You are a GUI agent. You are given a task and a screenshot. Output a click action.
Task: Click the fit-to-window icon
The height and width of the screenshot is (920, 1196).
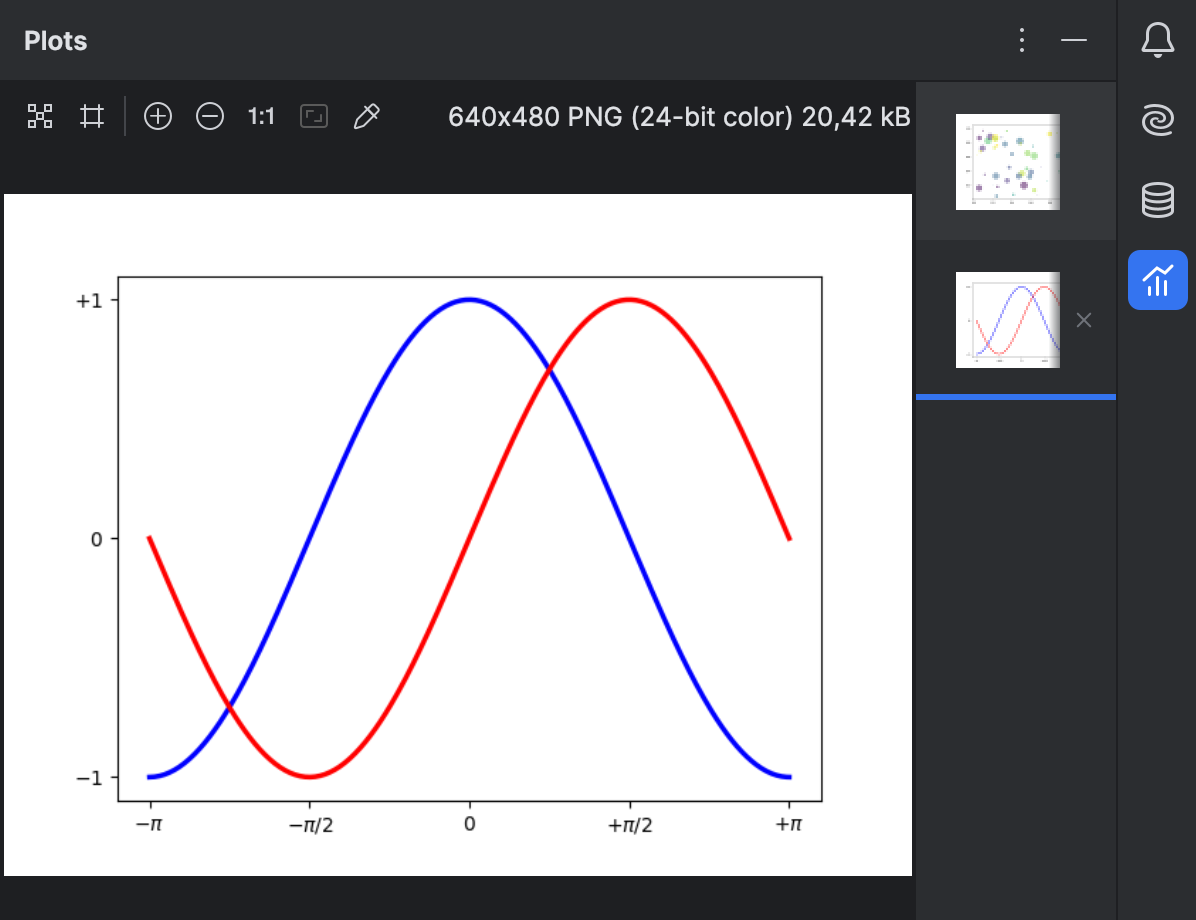pos(313,116)
